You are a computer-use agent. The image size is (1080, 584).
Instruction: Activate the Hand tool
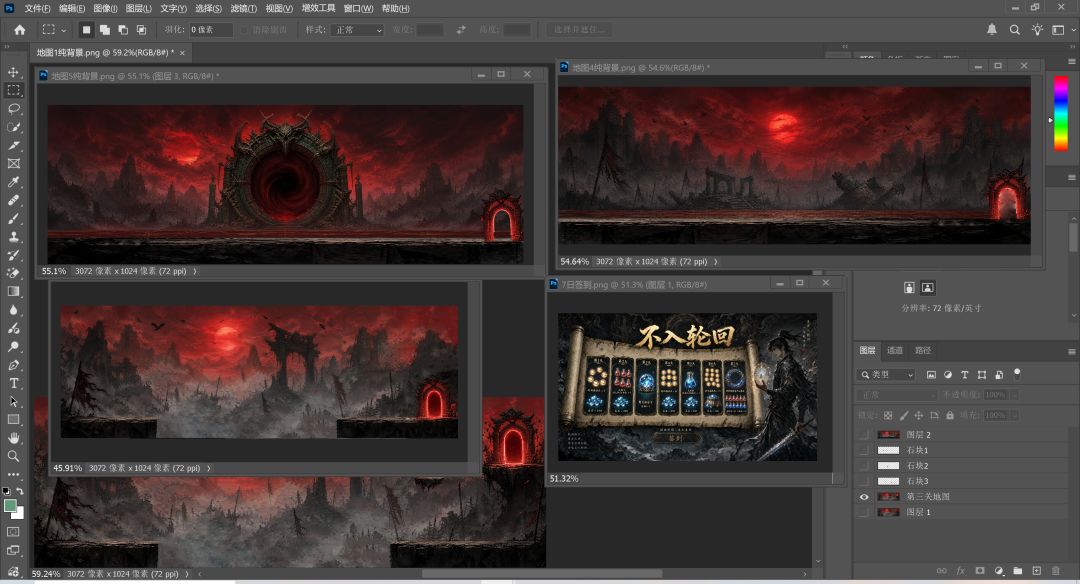(x=13, y=438)
